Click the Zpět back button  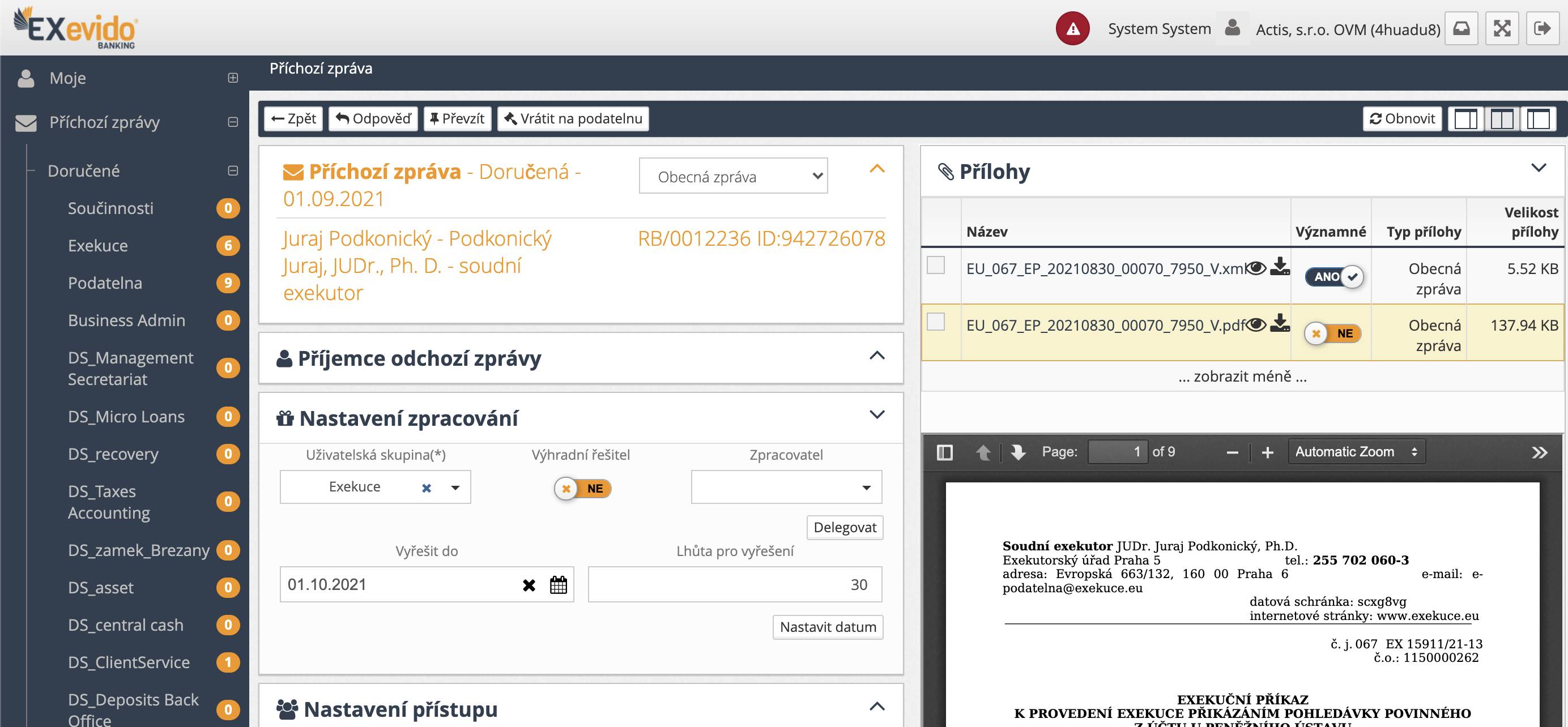(293, 119)
